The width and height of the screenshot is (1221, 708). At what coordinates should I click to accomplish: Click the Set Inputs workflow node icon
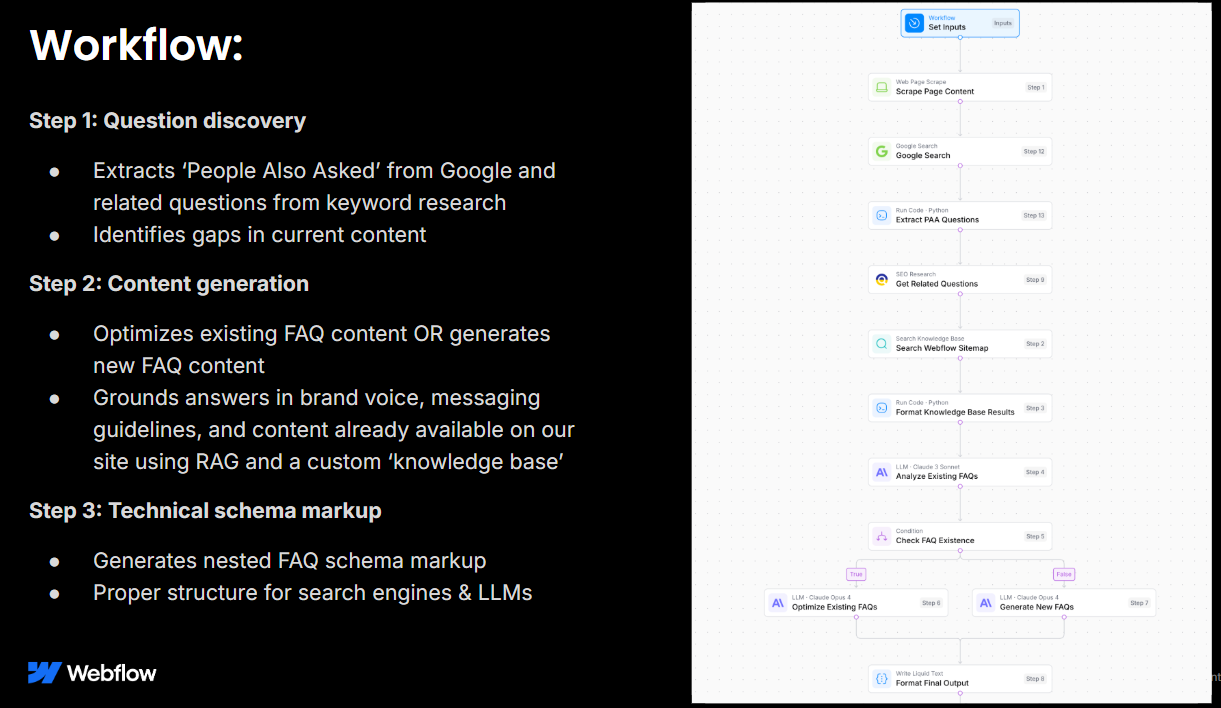point(914,23)
